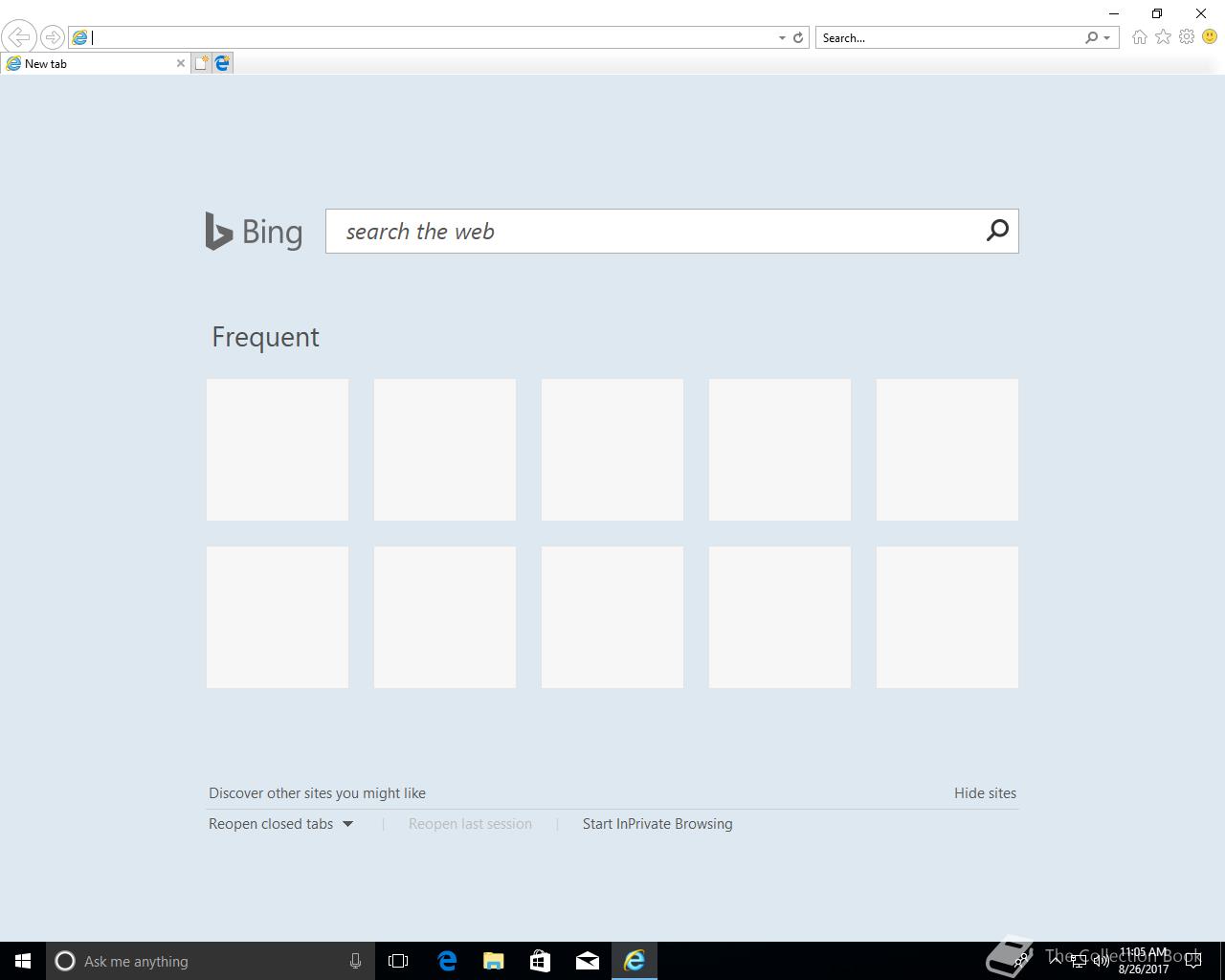Screen dimensions: 1225x980
Task: Restore down the Internet Explorer window
Action: pyautogui.click(x=1157, y=13)
